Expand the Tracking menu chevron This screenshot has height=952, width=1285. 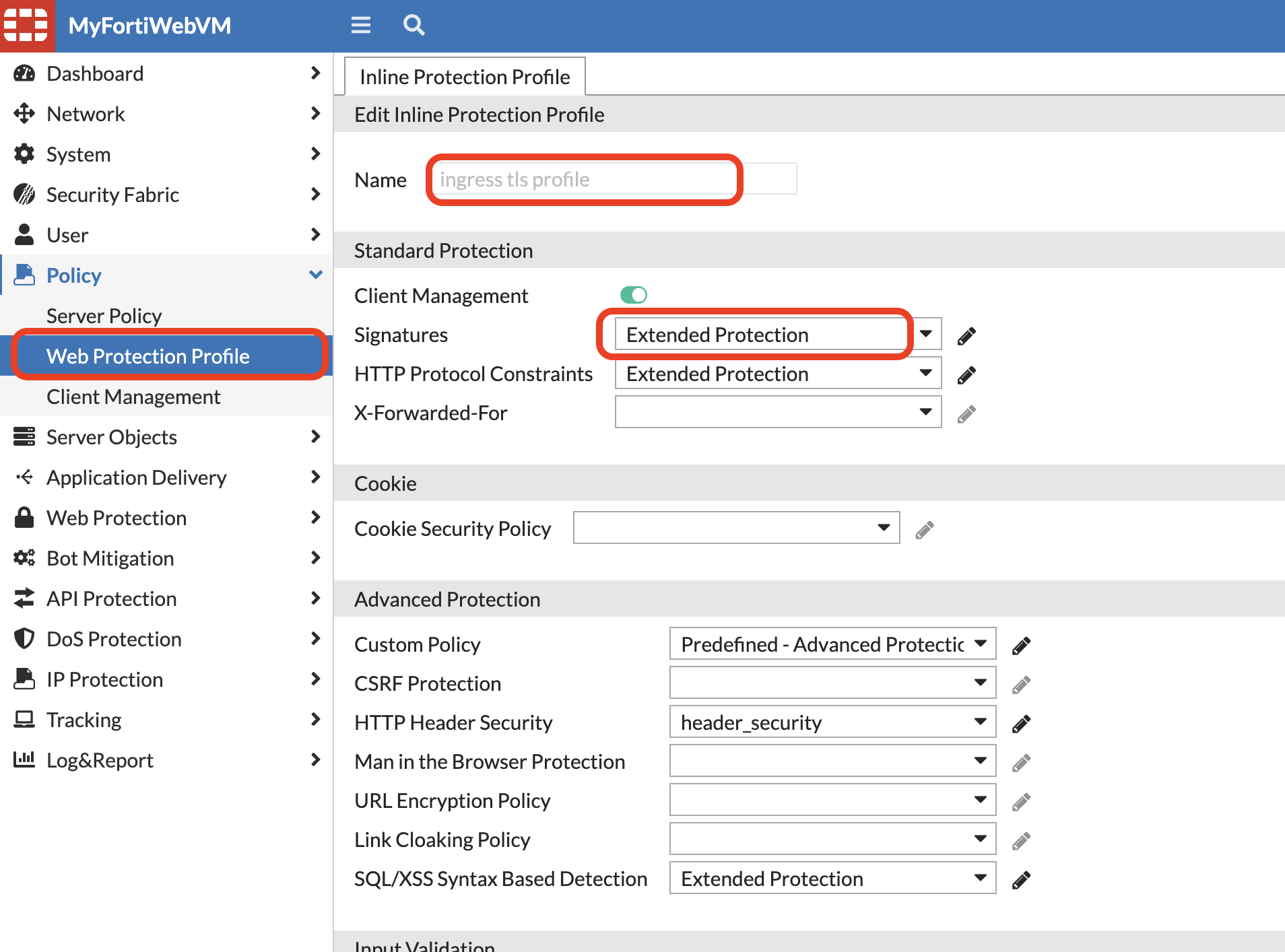coord(316,719)
